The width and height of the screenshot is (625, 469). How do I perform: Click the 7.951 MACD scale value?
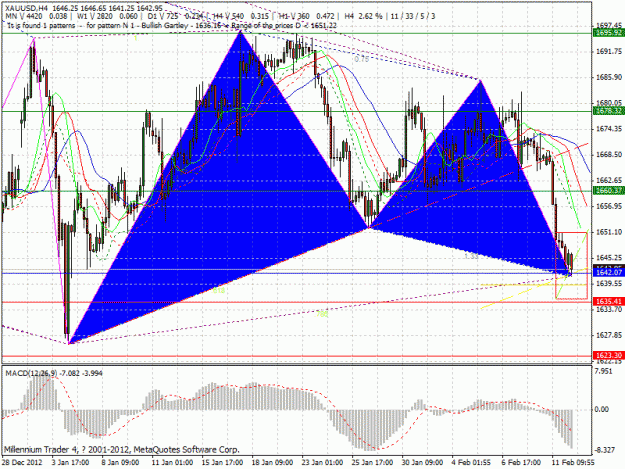tap(603, 372)
